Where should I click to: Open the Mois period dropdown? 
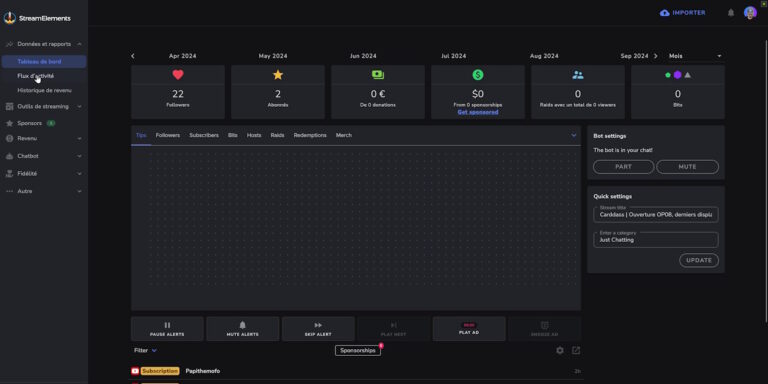tap(695, 56)
